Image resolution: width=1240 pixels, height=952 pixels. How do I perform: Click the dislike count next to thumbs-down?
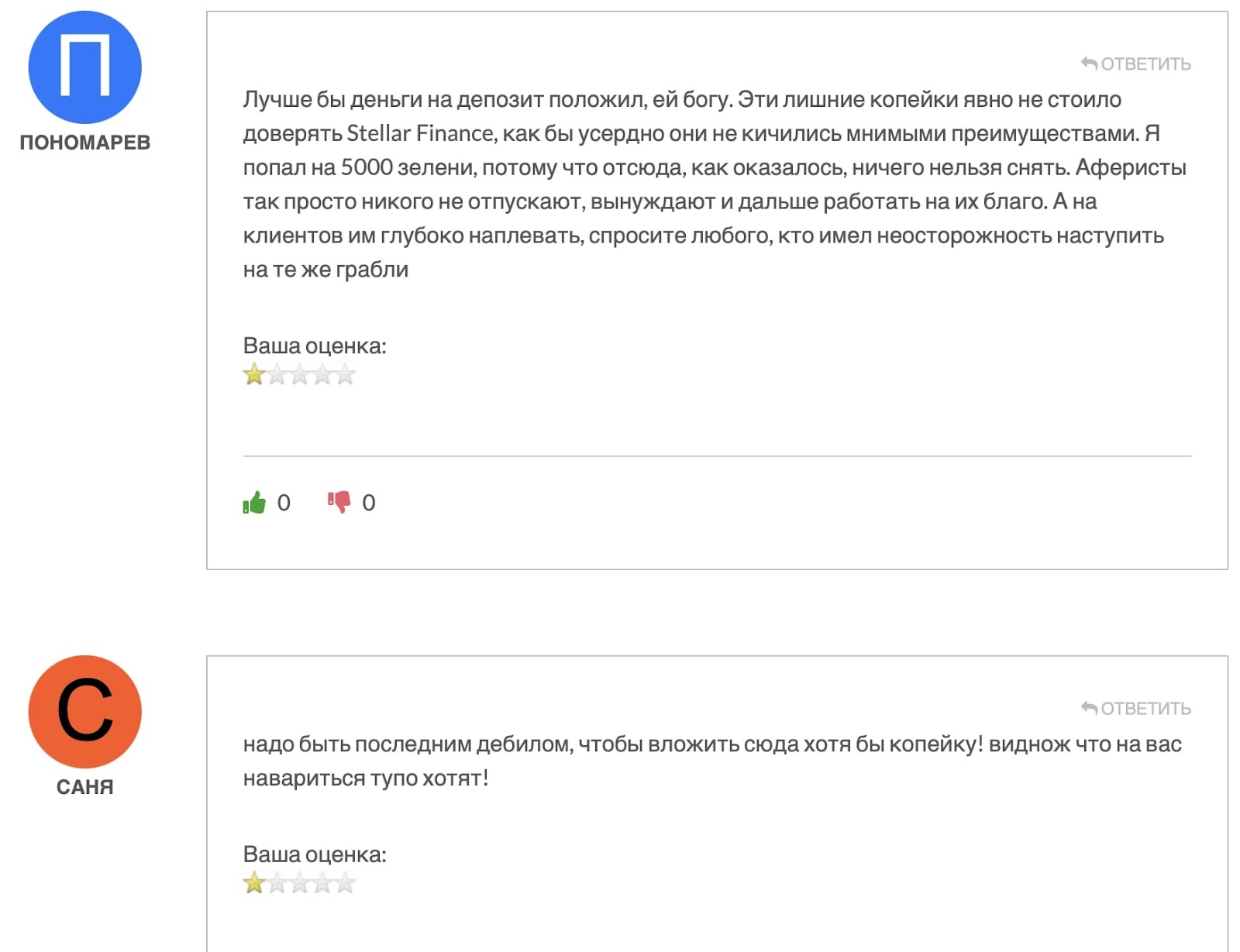pos(369,503)
